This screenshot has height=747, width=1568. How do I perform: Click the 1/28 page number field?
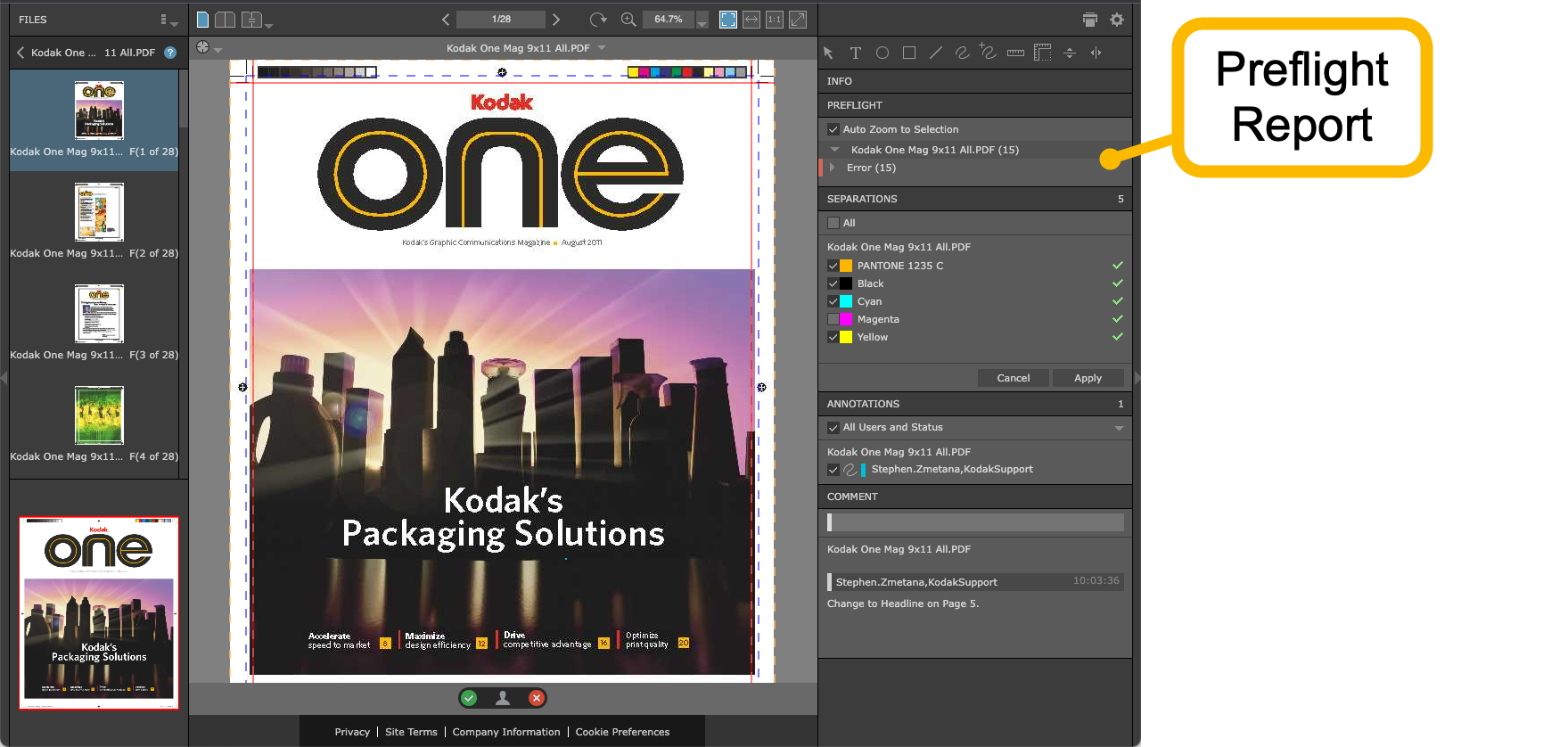point(501,19)
